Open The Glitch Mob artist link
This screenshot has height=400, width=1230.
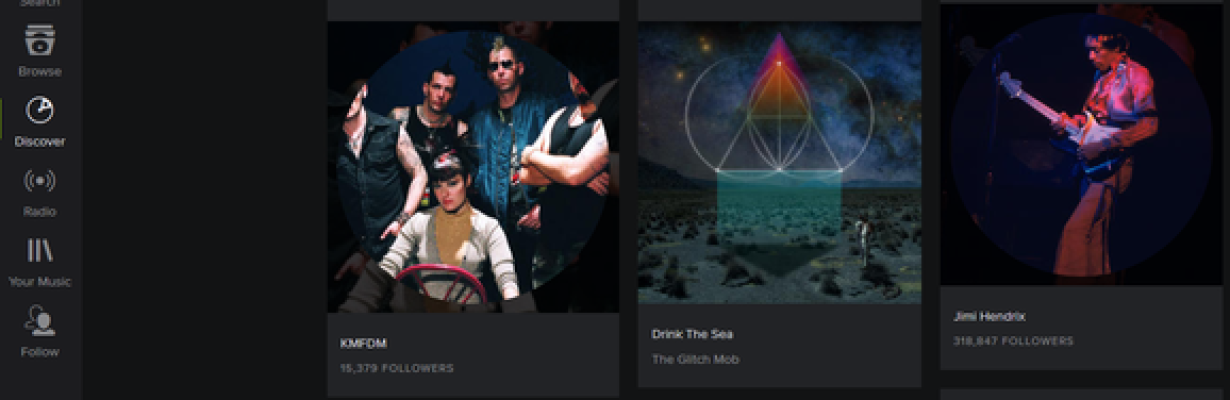coord(696,359)
